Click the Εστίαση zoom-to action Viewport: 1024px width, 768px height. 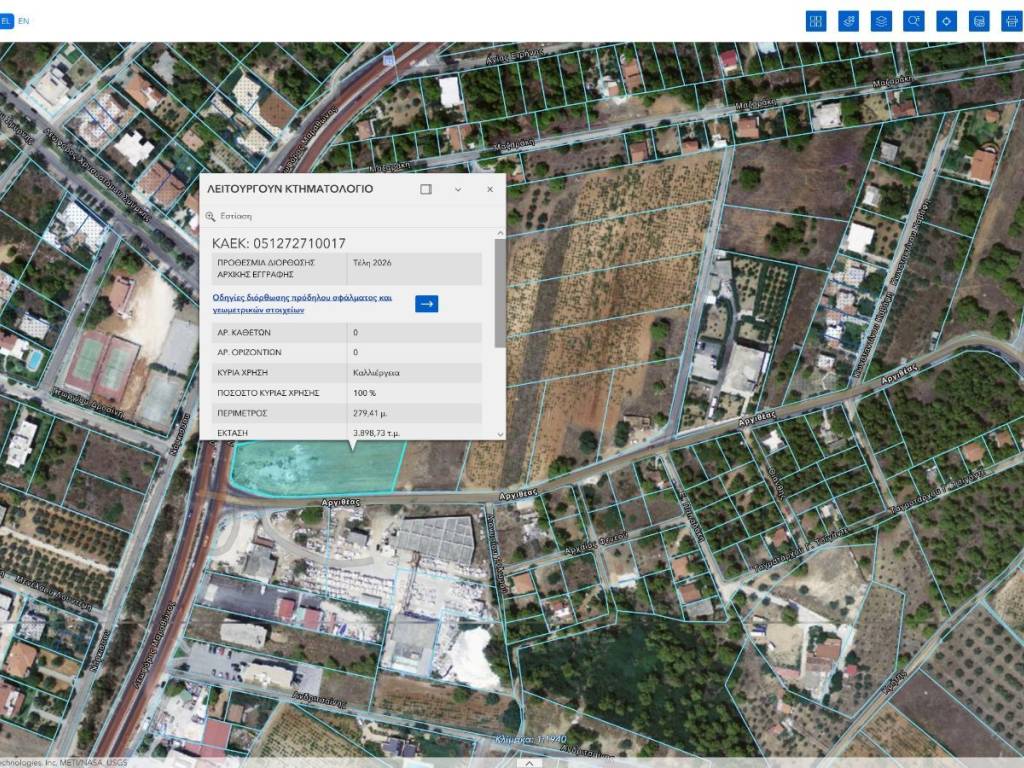coord(235,216)
